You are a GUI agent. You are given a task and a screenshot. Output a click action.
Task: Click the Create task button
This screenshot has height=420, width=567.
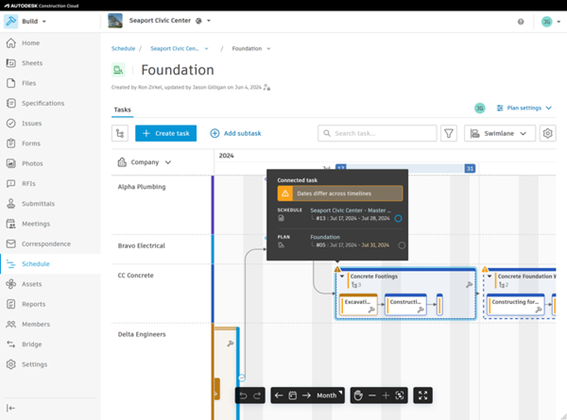point(166,133)
